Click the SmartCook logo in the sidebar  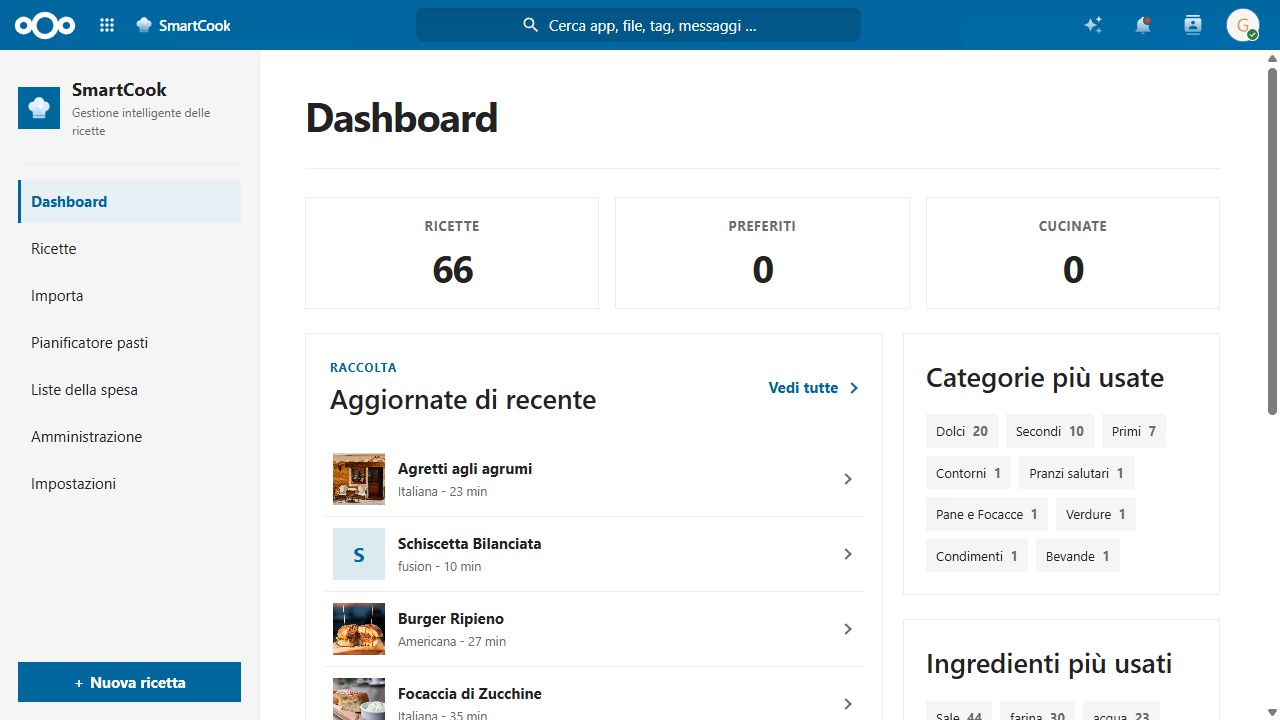(39, 108)
